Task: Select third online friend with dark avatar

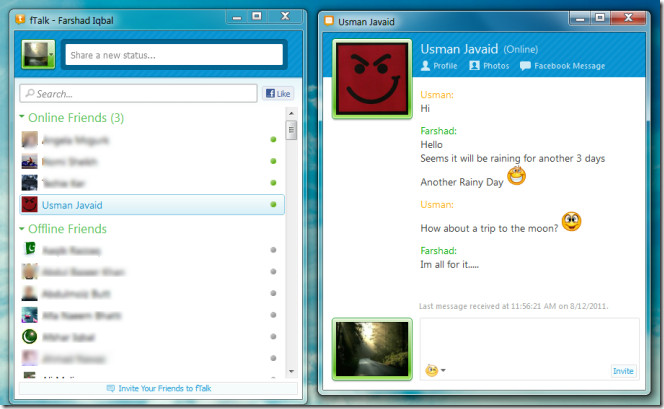Action: (152, 183)
